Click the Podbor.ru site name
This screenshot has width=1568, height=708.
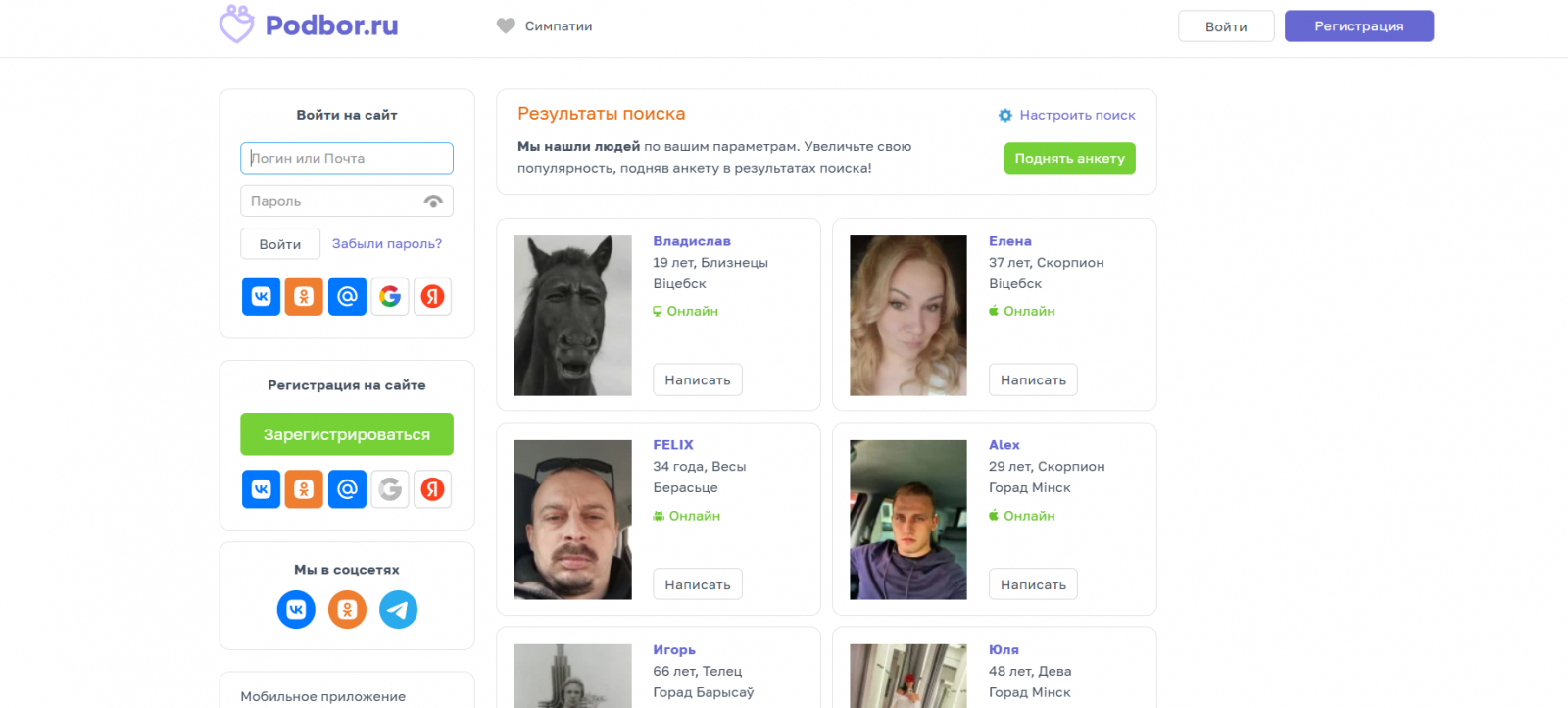(x=332, y=25)
